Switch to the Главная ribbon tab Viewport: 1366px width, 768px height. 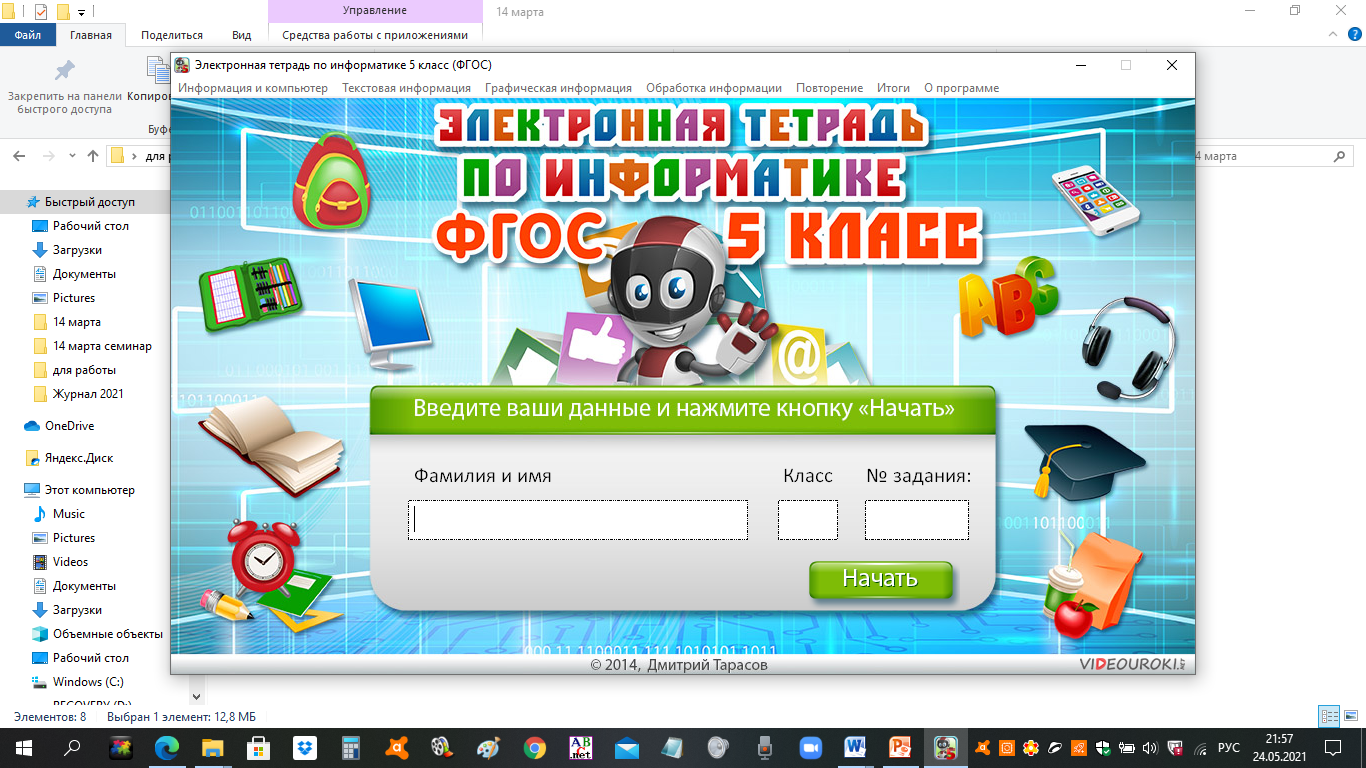coord(91,35)
